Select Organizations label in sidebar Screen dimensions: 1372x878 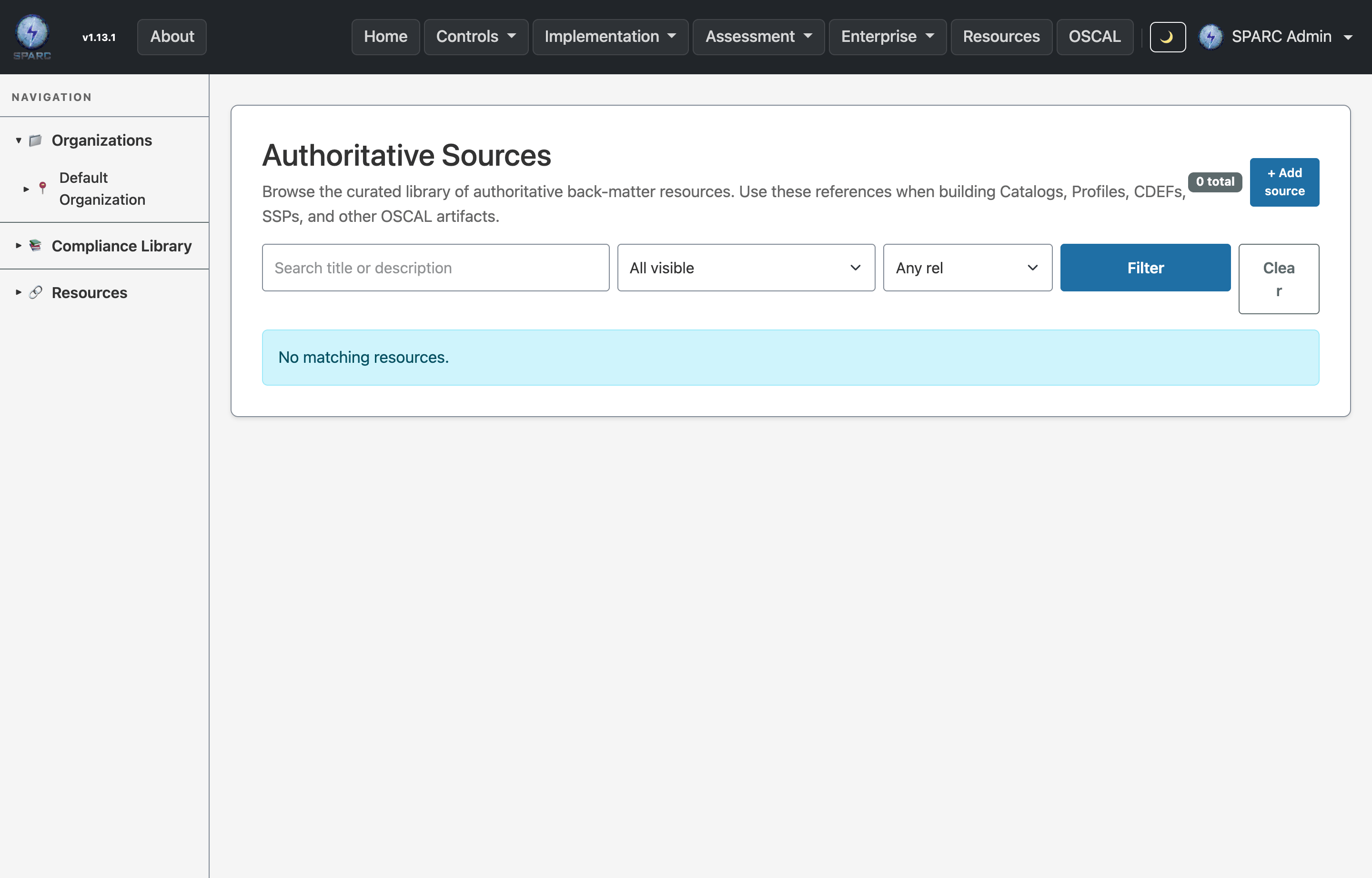101,140
